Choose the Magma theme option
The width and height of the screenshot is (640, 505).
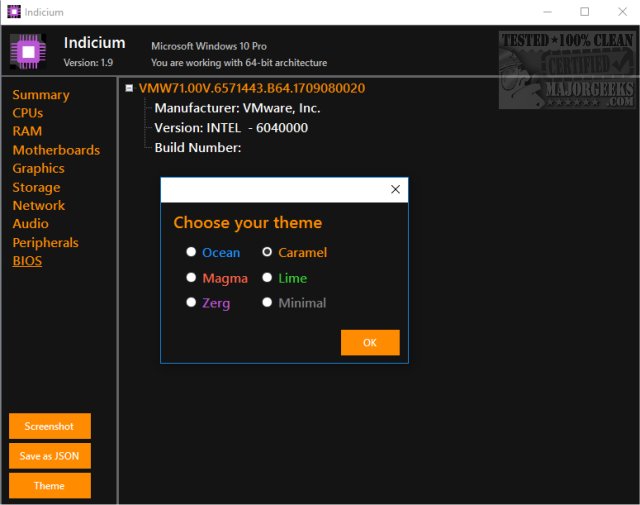[191, 278]
